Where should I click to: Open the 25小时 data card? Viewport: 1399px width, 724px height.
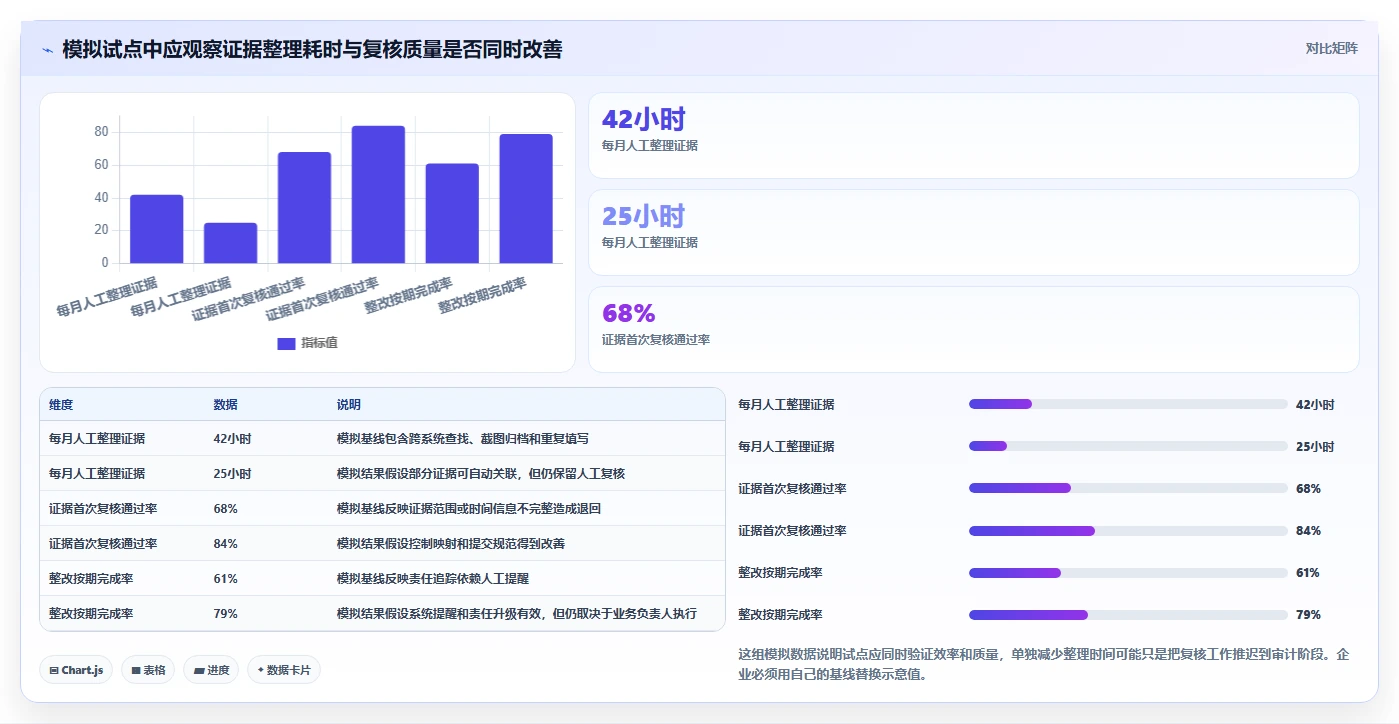973,232
